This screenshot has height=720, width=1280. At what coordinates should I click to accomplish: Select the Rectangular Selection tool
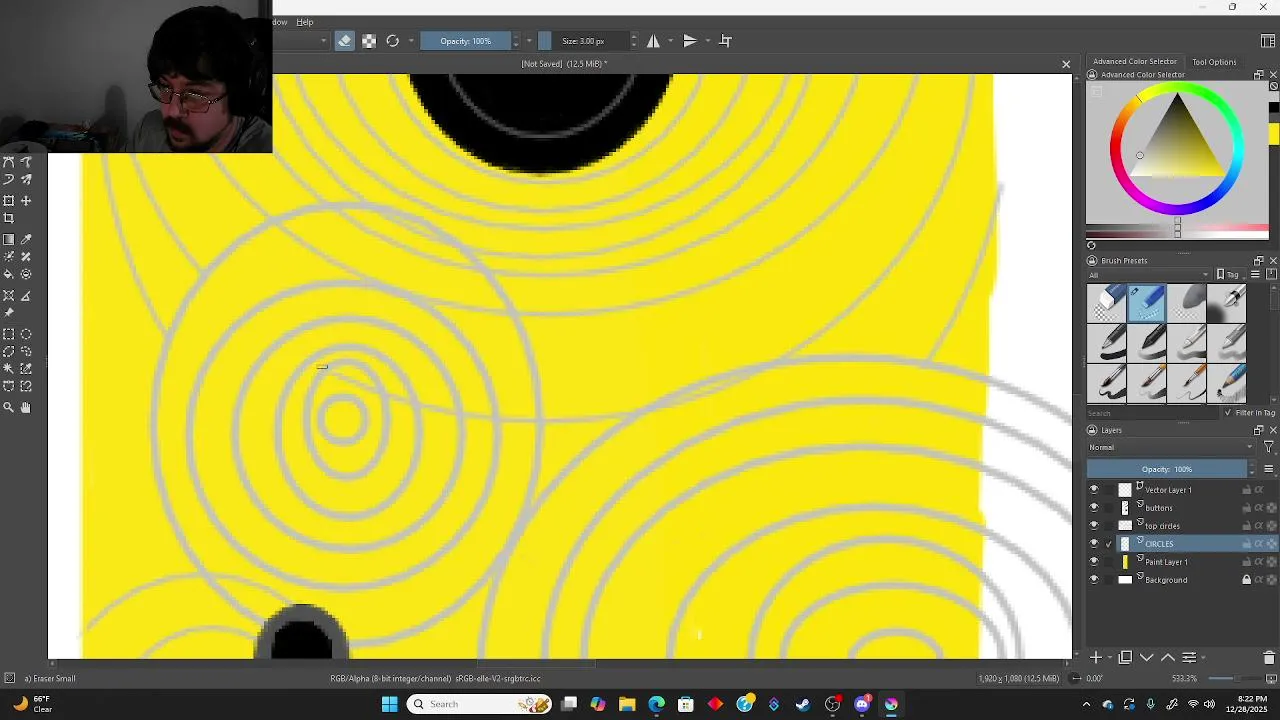(x=9, y=334)
